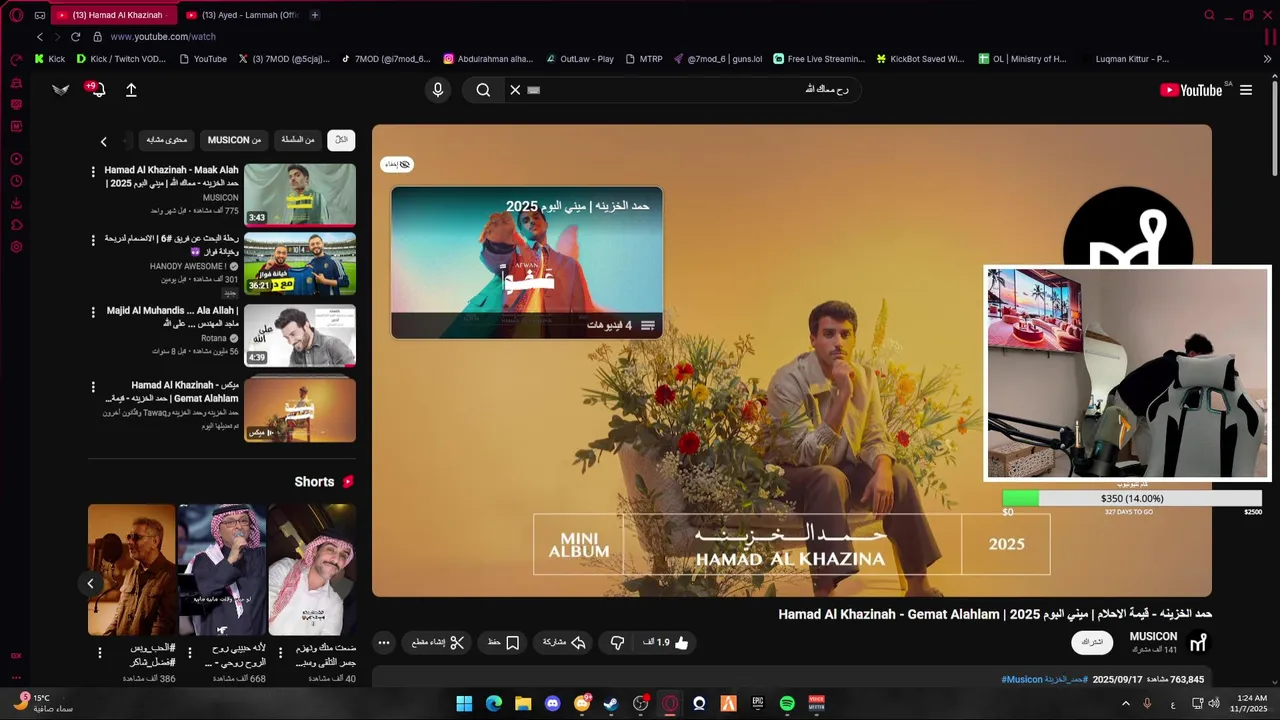The image size is (1280, 720).
Task: Open Epic Games Launcher from taskbar
Action: tap(758, 703)
